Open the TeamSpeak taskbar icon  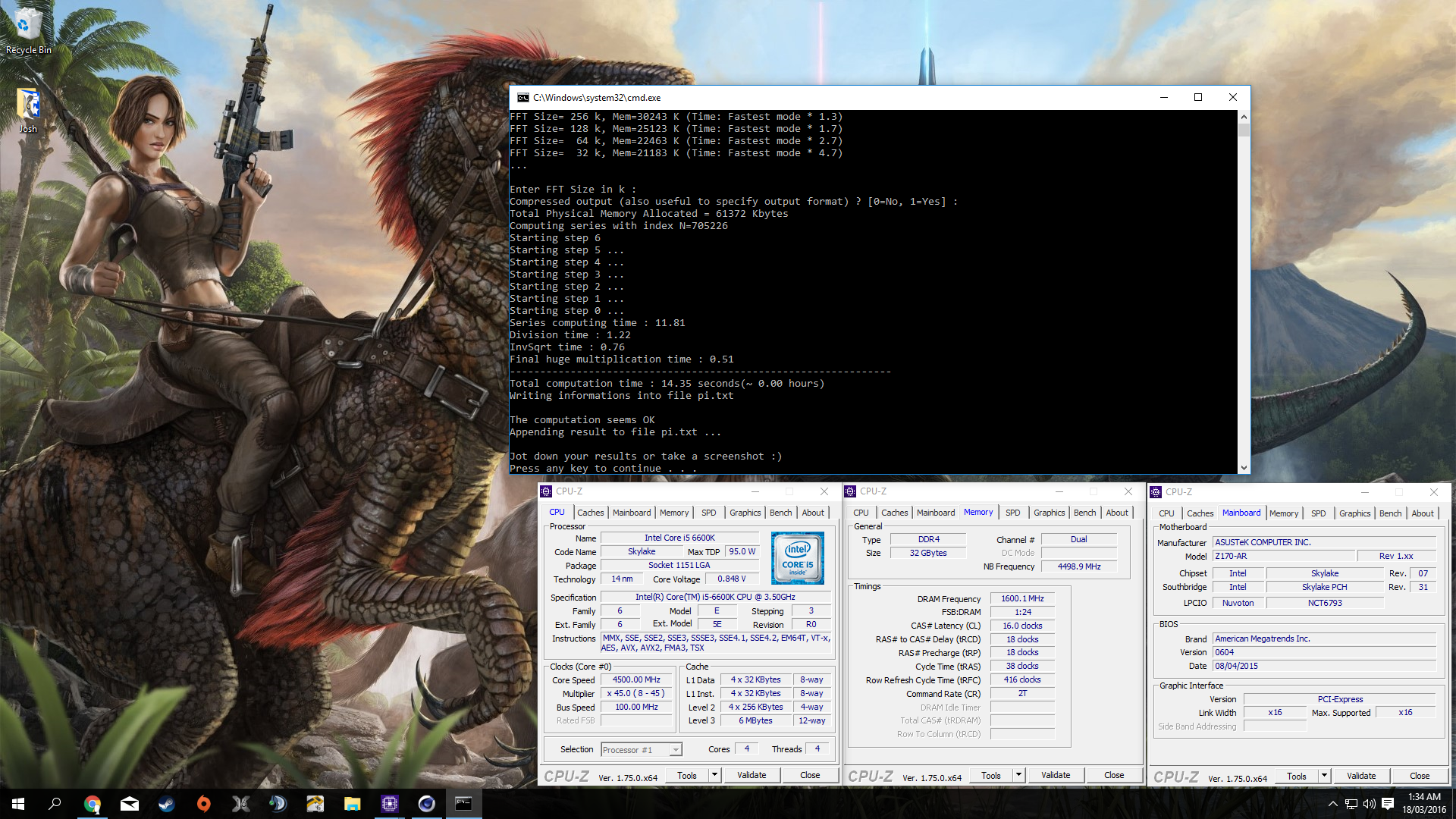[278, 804]
